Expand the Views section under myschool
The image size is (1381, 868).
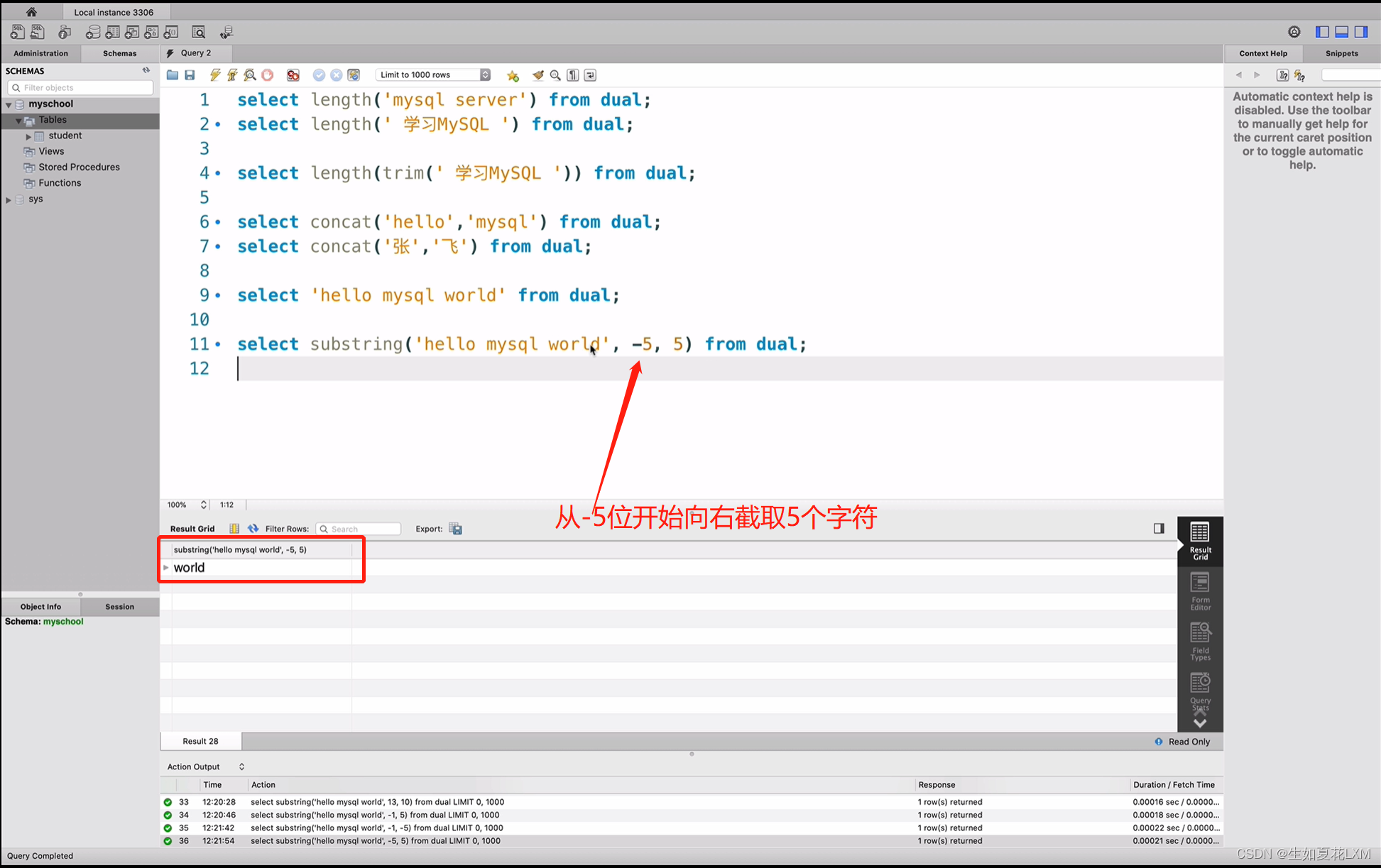tap(50, 151)
